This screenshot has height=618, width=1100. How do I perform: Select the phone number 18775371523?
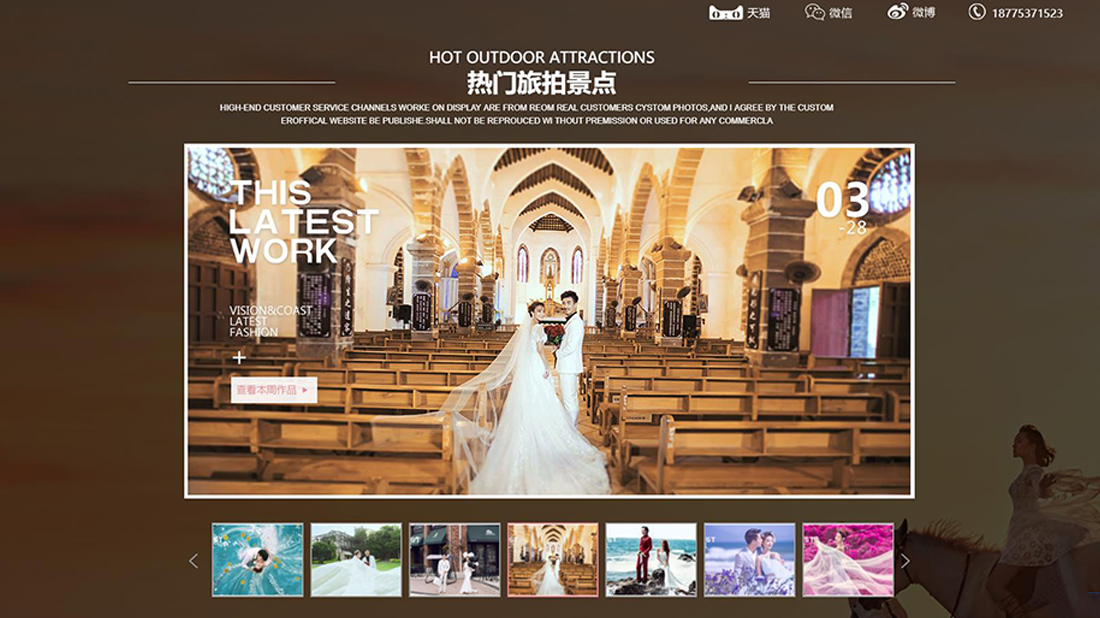[x=1027, y=13]
